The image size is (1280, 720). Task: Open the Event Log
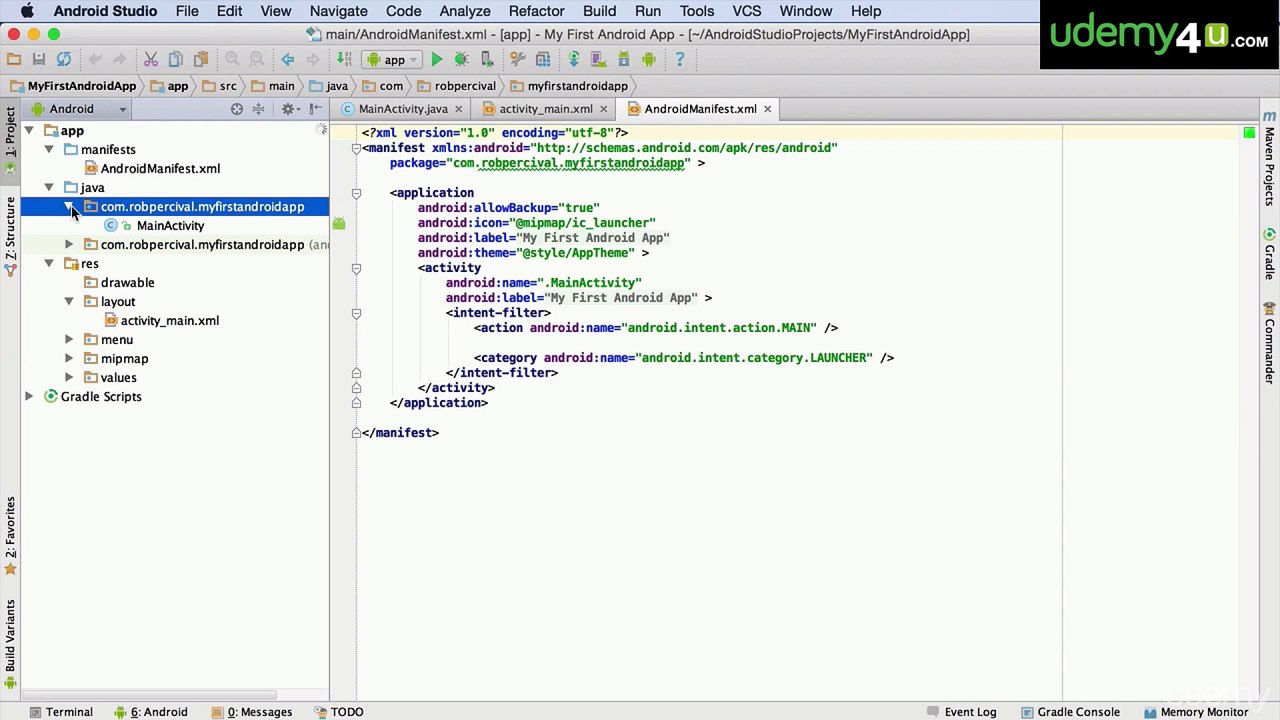click(961, 712)
